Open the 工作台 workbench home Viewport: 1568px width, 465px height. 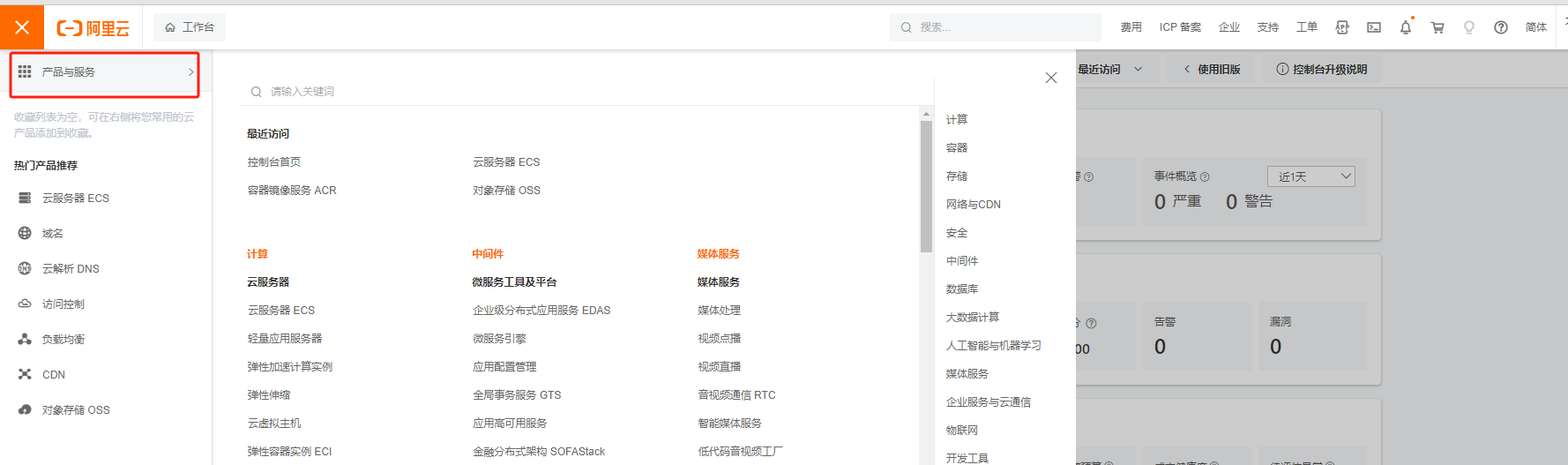coord(190,27)
